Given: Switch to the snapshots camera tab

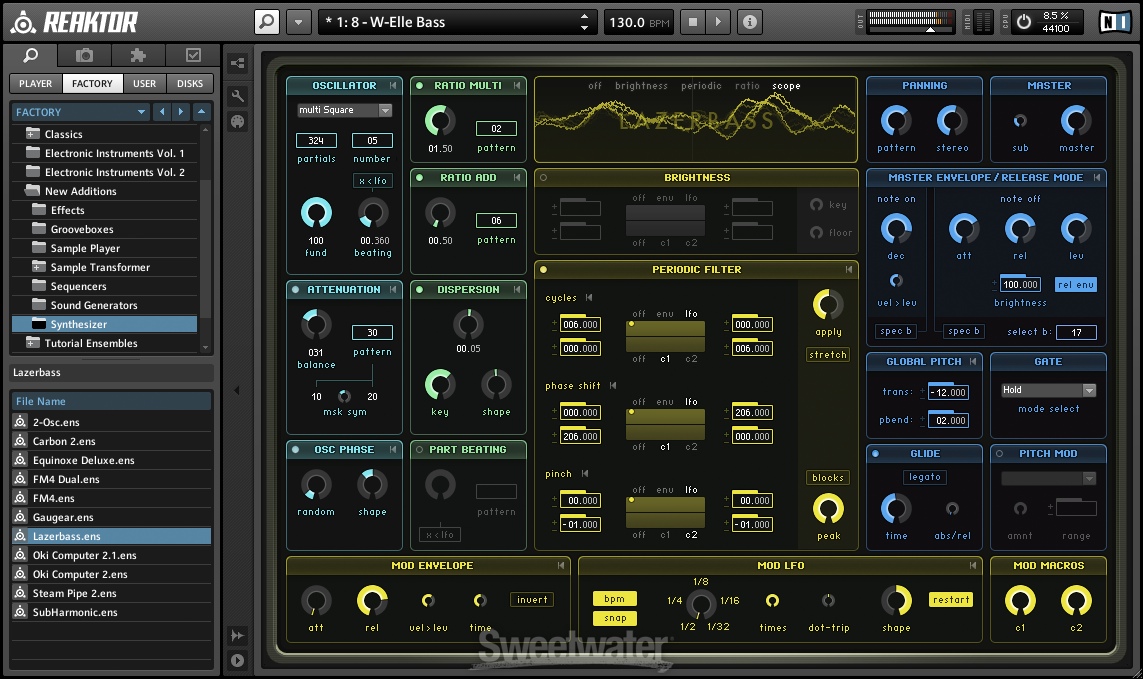Looking at the screenshot, I should click(85, 55).
